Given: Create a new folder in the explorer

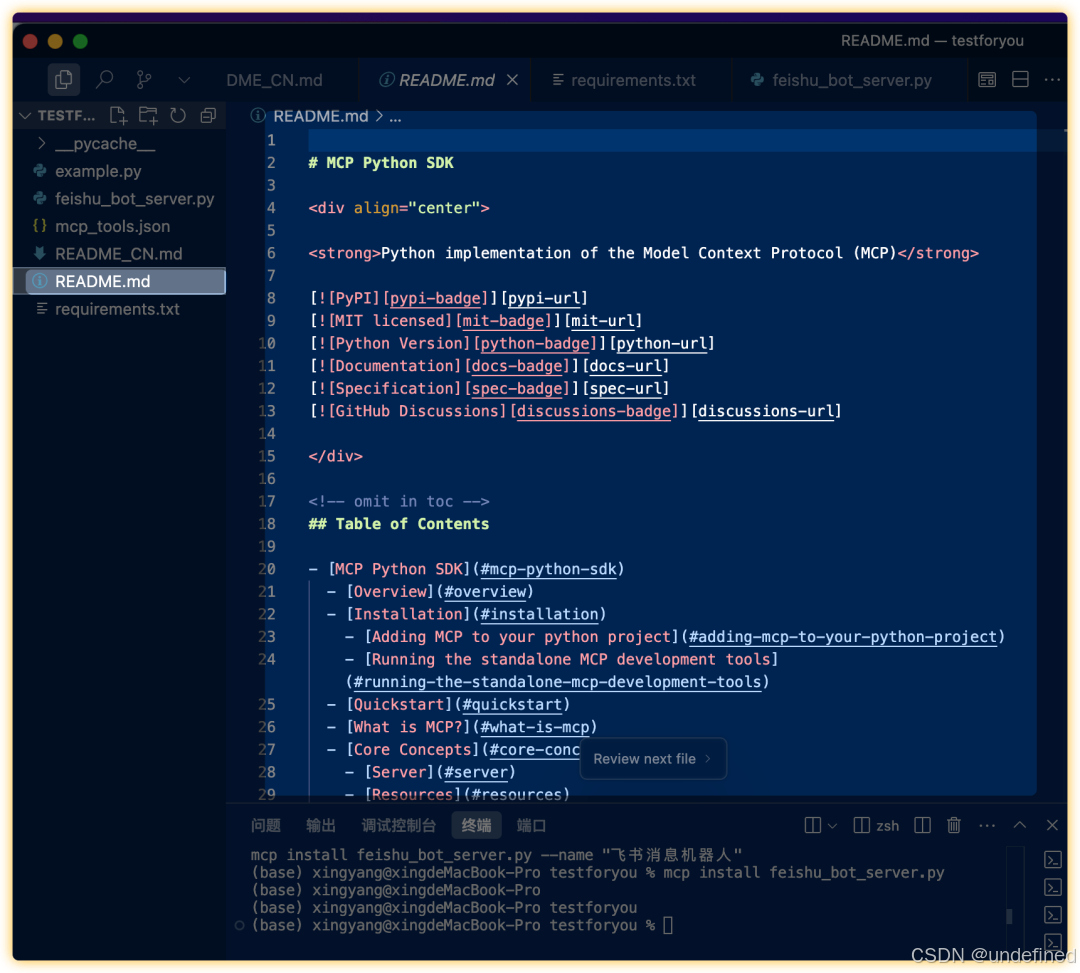Looking at the screenshot, I should (x=148, y=115).
